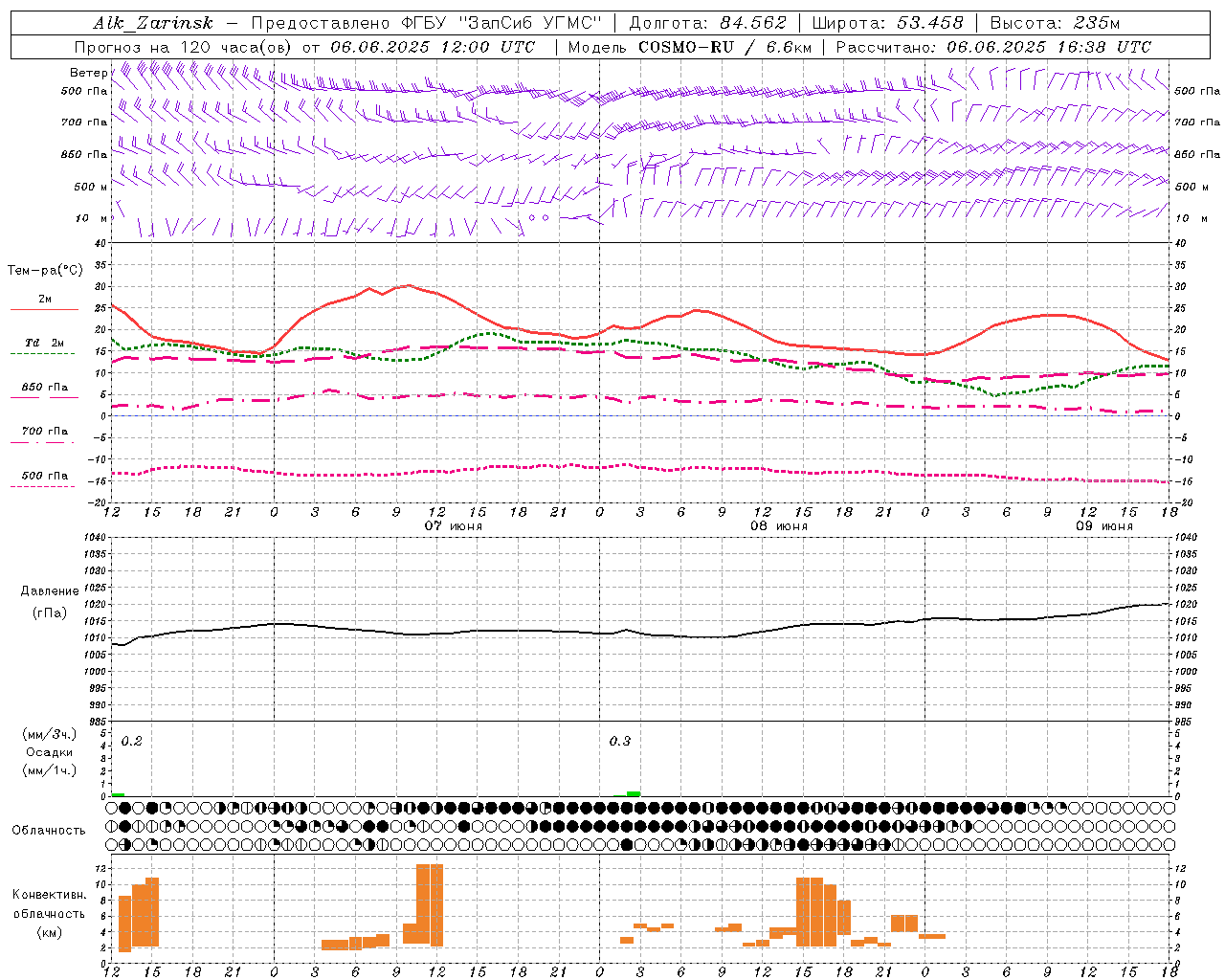Click the Ветер wind panel label
This screenshot has height=980, width=1225.
tap(88, 73)
